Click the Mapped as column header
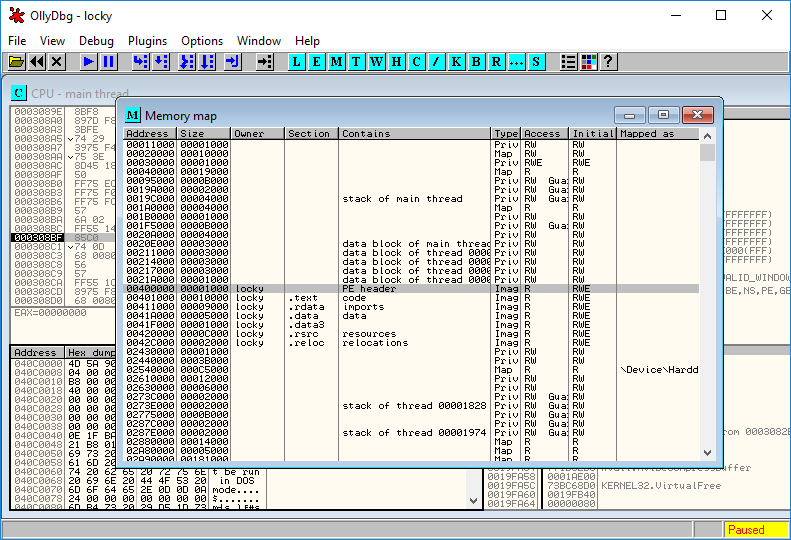Image resolution: width=791 pixels, height=540 pixels. [658, 134]
